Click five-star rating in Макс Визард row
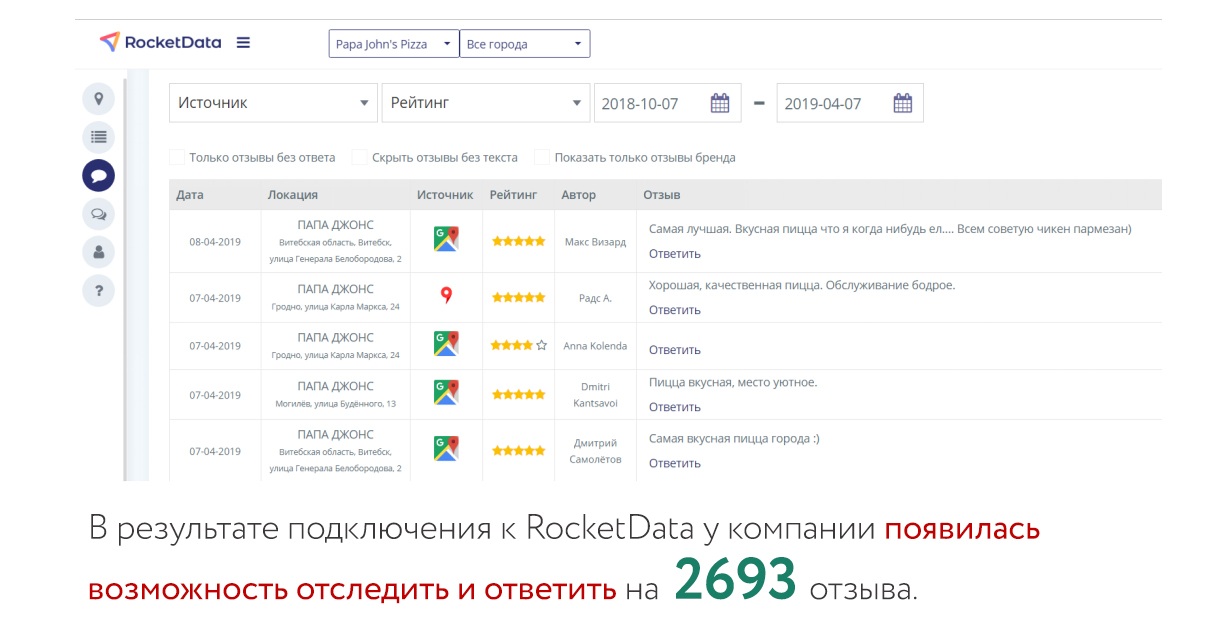The height and width of the screenshot is (630, 1210). [x=518, y=241]
